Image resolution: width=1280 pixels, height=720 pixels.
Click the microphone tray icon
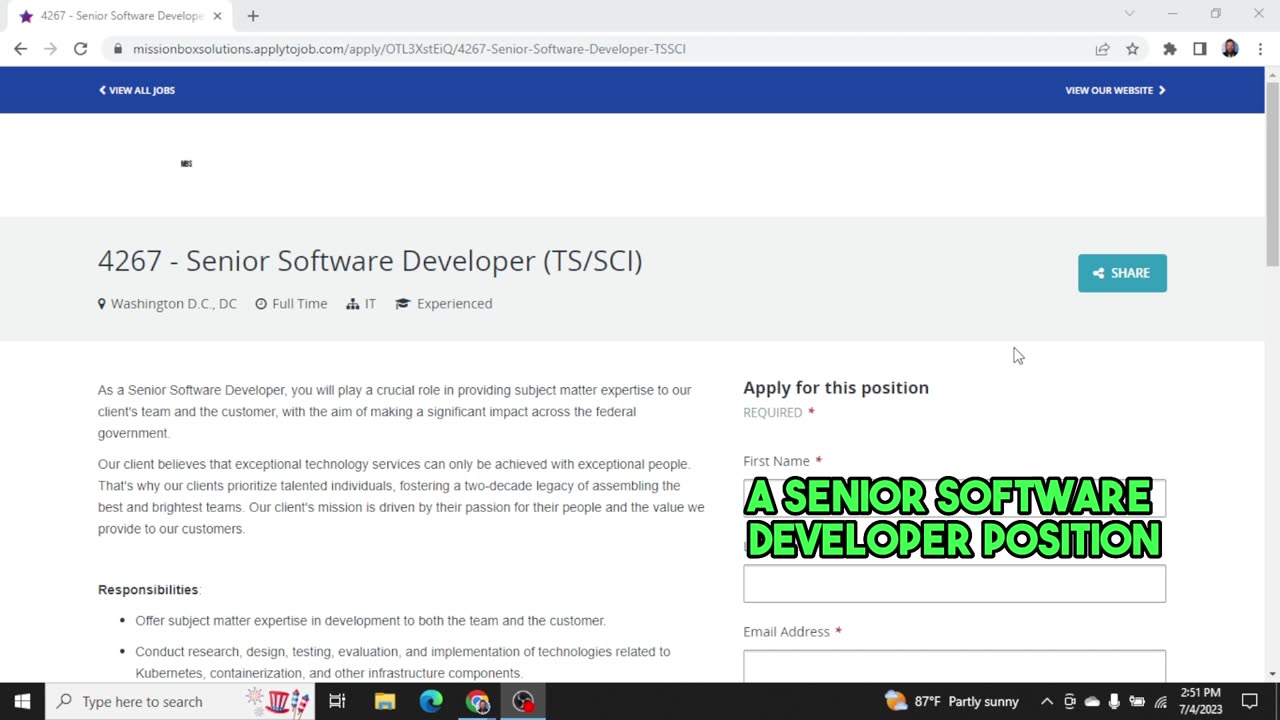[1114, 701]
